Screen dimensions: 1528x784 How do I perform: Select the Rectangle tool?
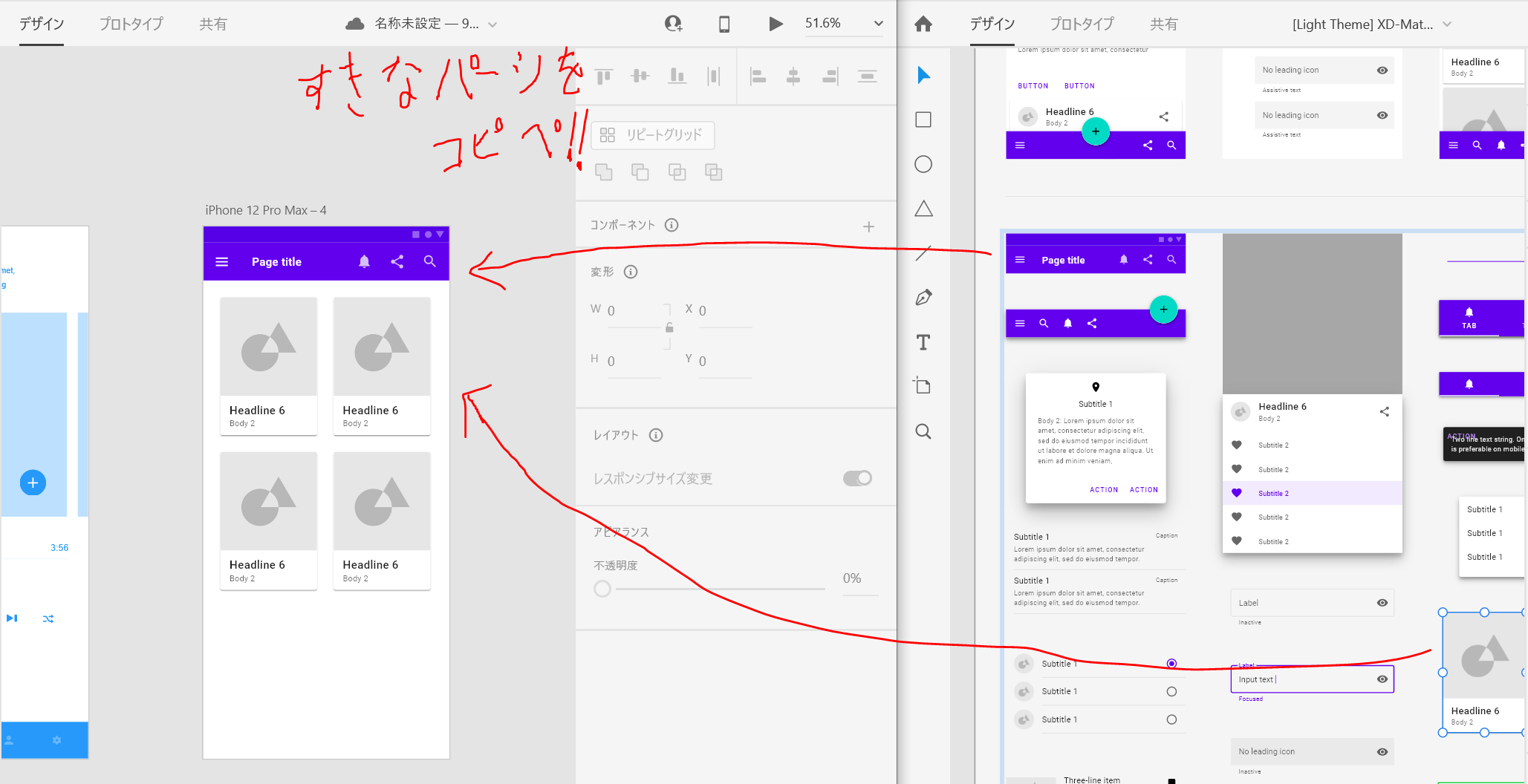923,120
